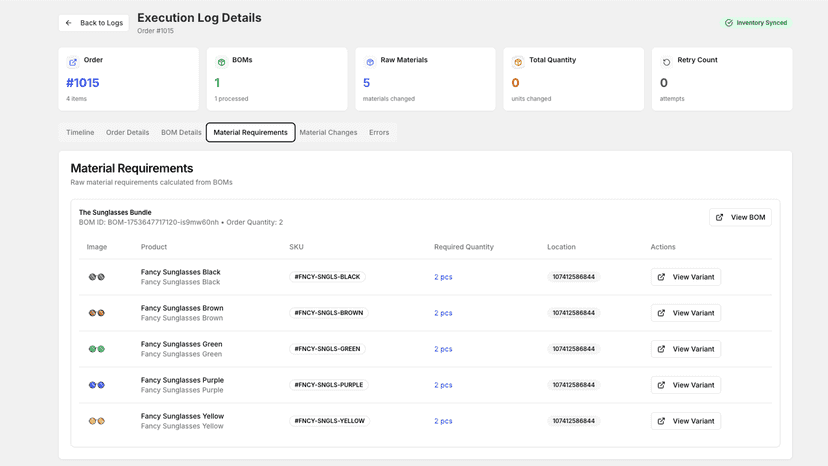Click the #FNCY-SNGLS-BROWN SKU badge

(x=328, y=313)
